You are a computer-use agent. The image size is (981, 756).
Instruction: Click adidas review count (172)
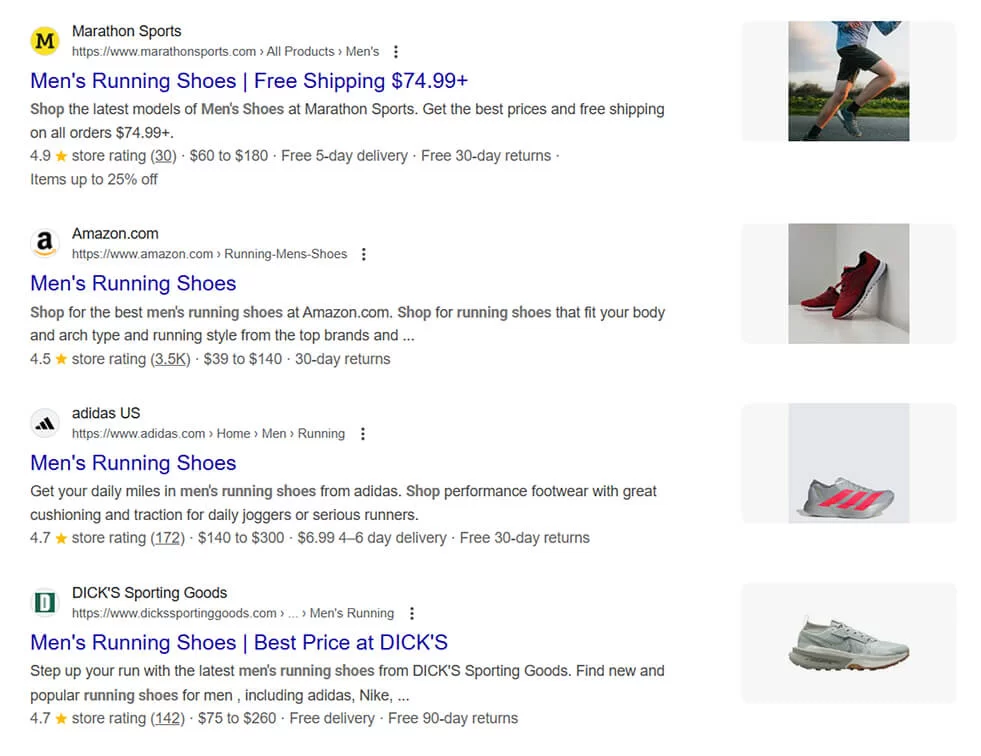coord(168,538)
